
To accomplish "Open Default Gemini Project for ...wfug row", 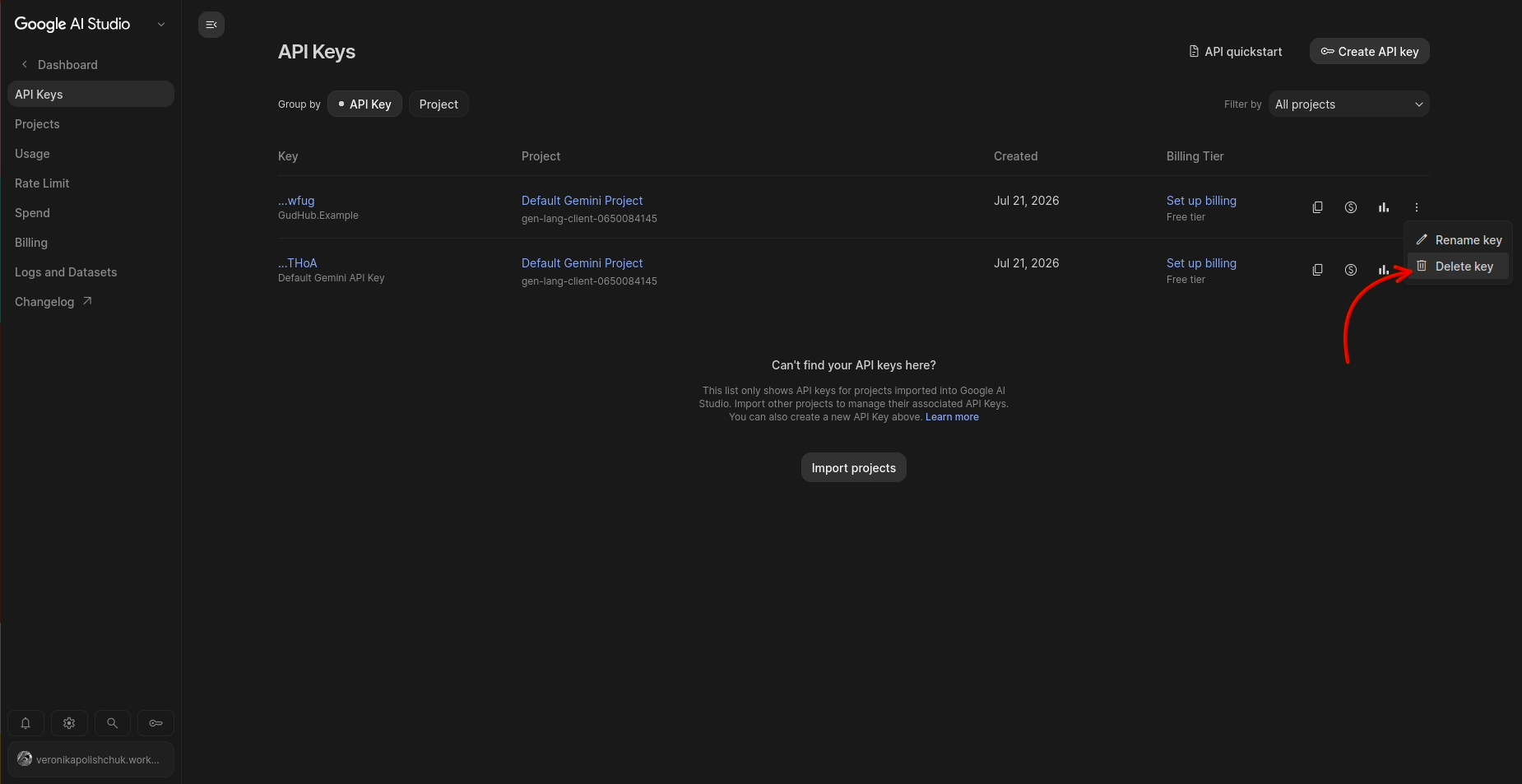I will coord(582,201).
